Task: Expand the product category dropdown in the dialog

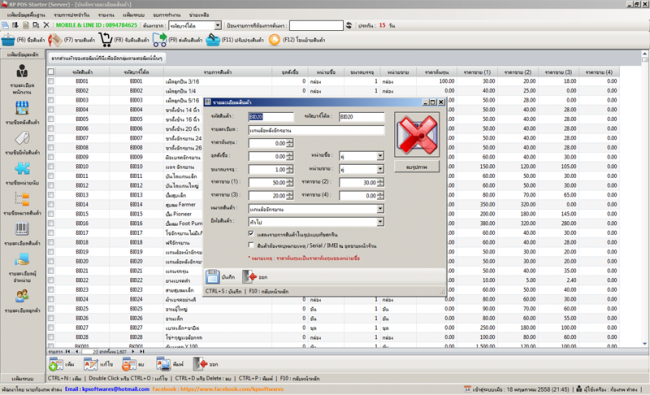Action: pyautogui.click(x=380, y=209)
